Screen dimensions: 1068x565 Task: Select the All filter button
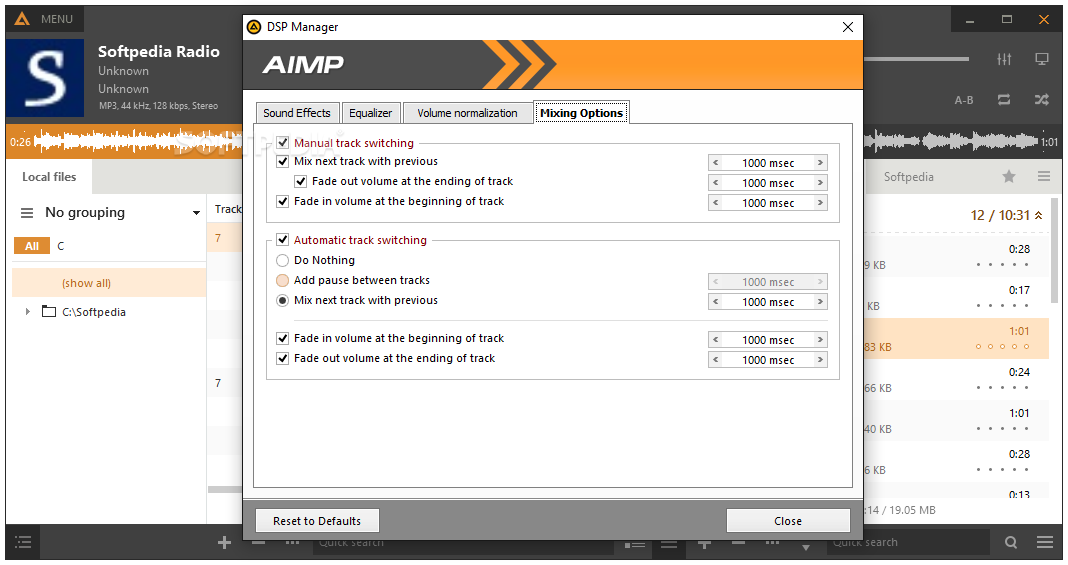coord(32,246)
